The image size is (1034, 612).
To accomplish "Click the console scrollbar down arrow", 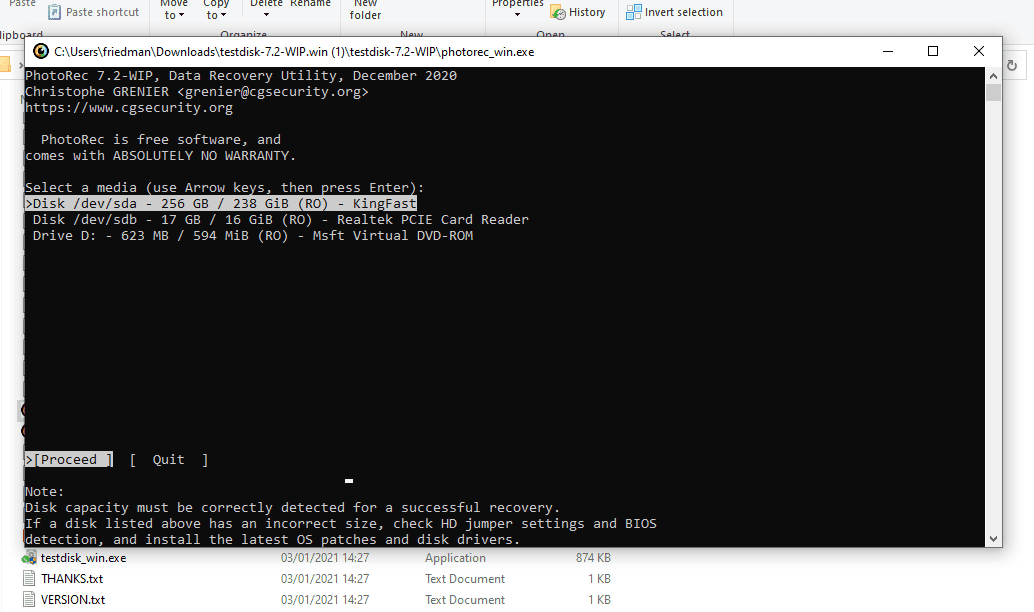I will click(x=993, y=539).
